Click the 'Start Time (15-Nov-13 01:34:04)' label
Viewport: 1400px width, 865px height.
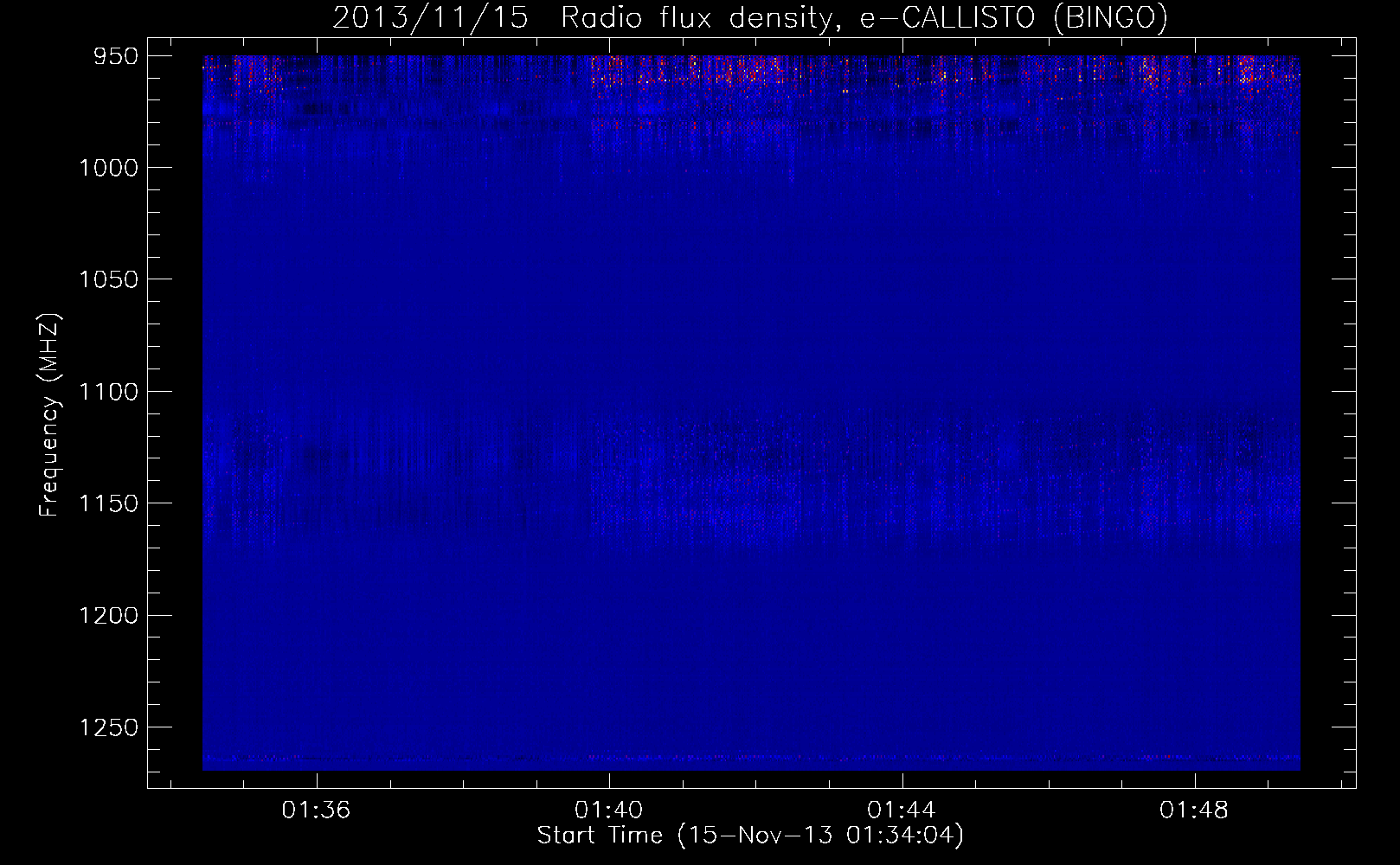coord(750,836)
